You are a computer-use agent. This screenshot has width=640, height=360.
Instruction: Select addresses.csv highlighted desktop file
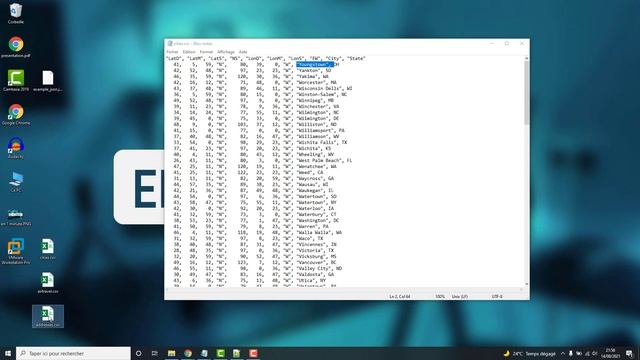(x=48, y=316)
